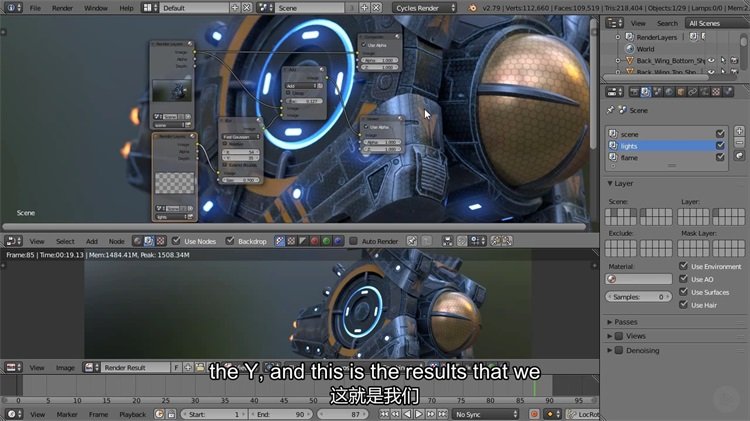The height and width of the screenshot is (421, 750).
Task: Select the compositing node tree type icon
Action: tap(149, 241)
